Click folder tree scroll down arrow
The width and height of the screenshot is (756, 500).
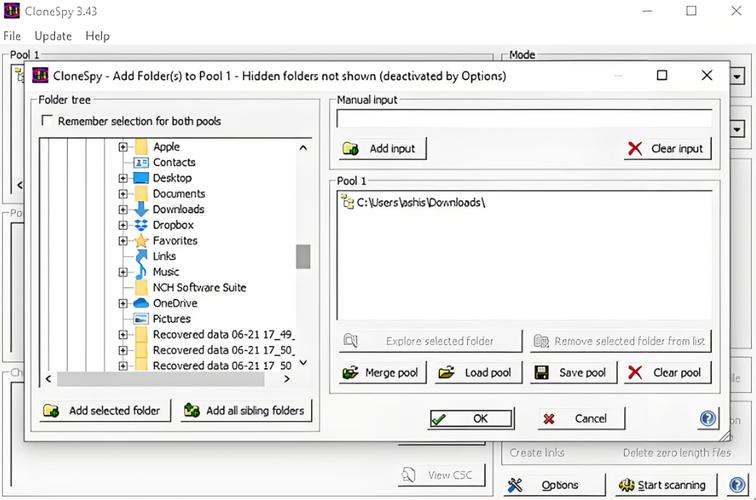(x=303, y=363)
